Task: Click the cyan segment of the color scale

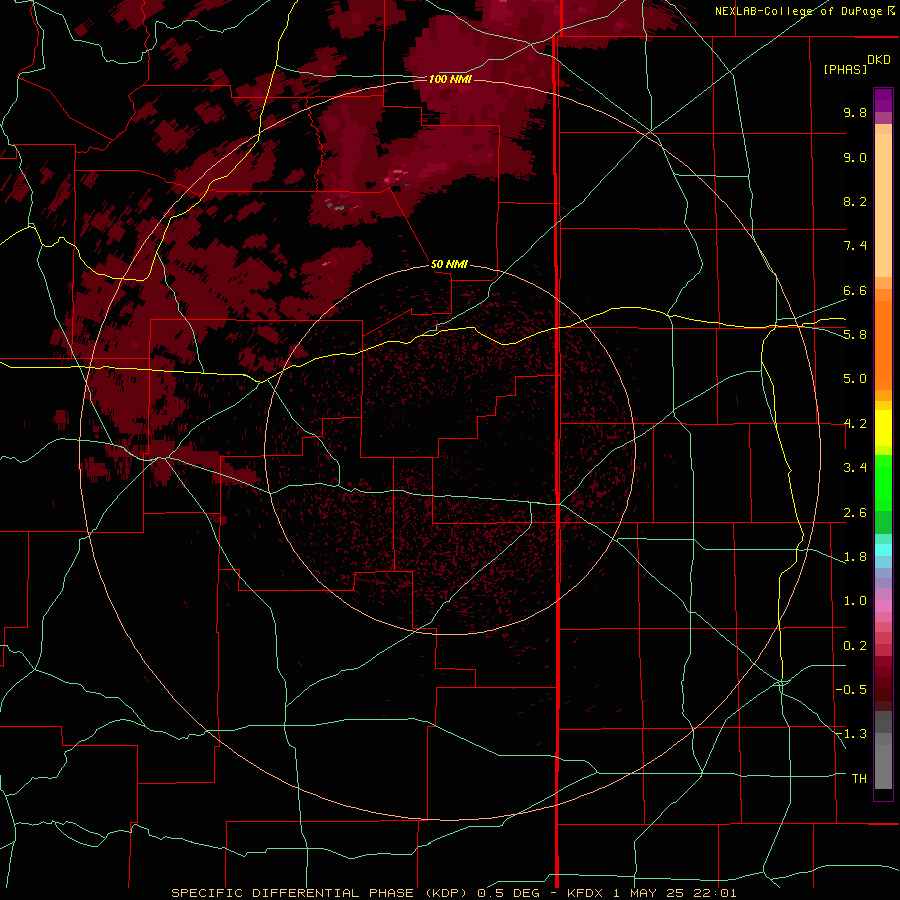Action: [883, 550]
